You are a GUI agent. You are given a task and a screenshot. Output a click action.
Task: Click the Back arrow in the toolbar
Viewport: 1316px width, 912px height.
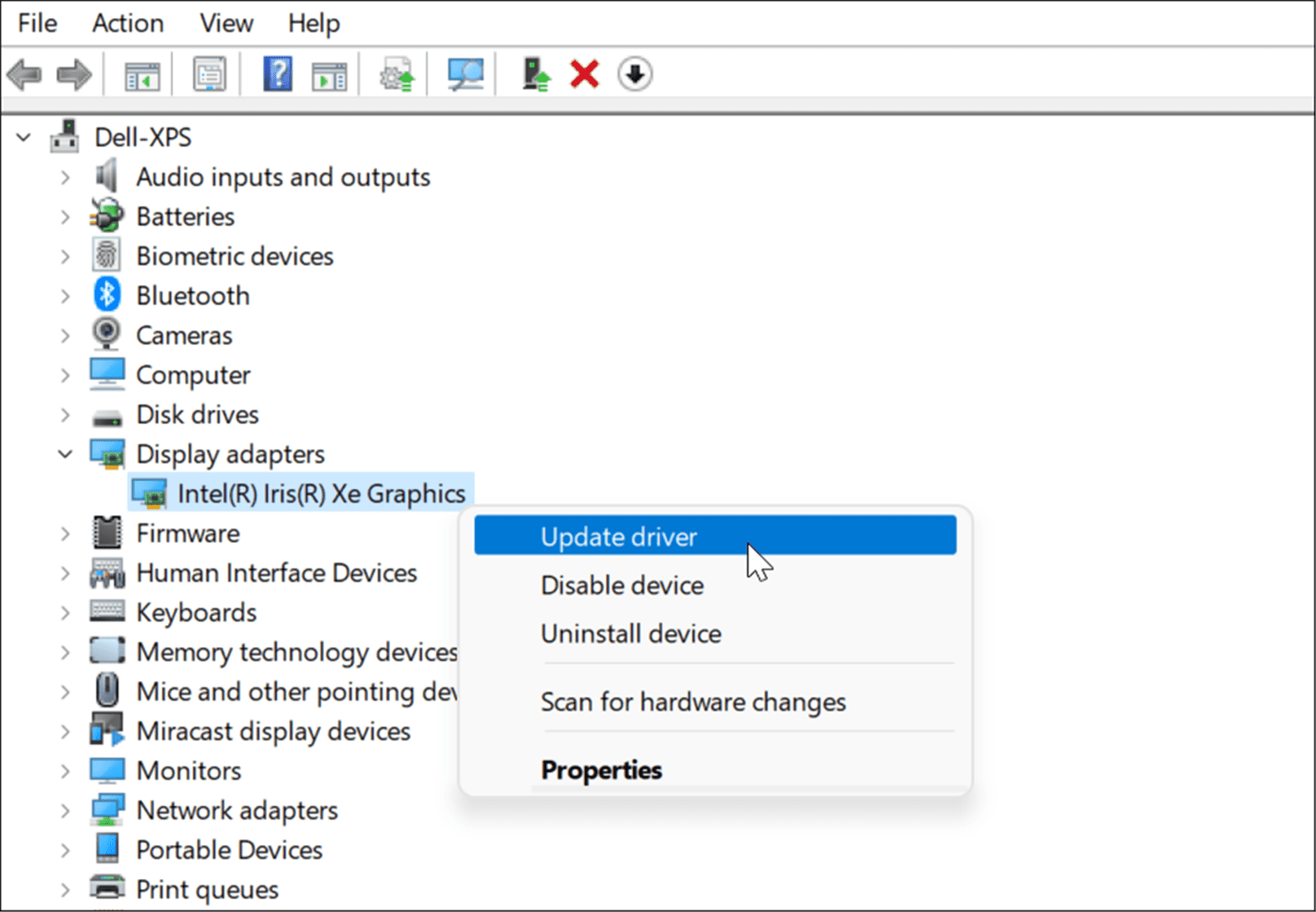24,74
